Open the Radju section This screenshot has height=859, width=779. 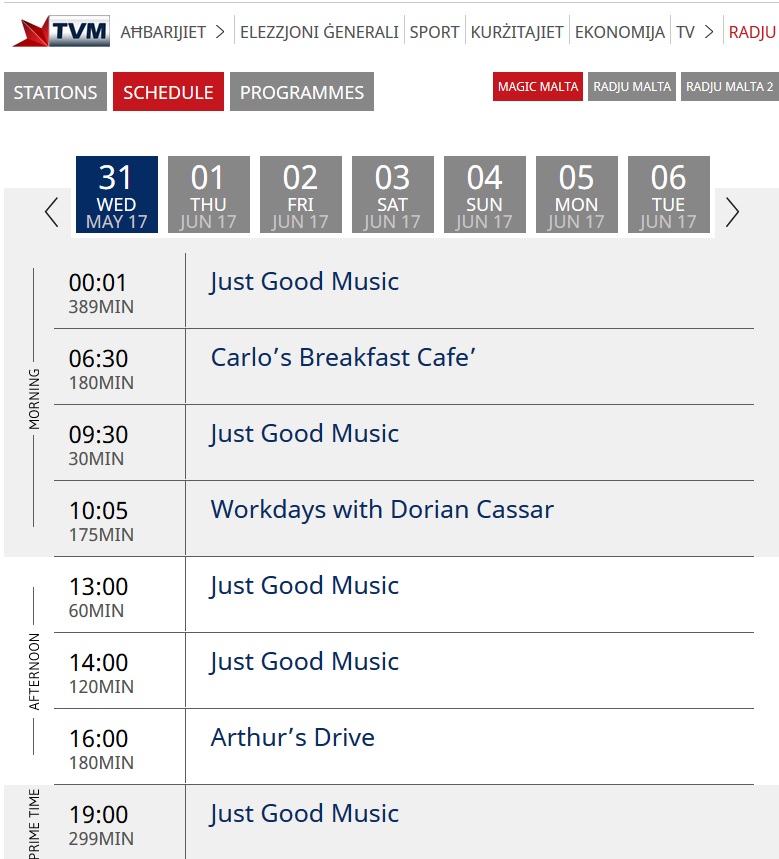pyautogui.click(x=752, y=32)
